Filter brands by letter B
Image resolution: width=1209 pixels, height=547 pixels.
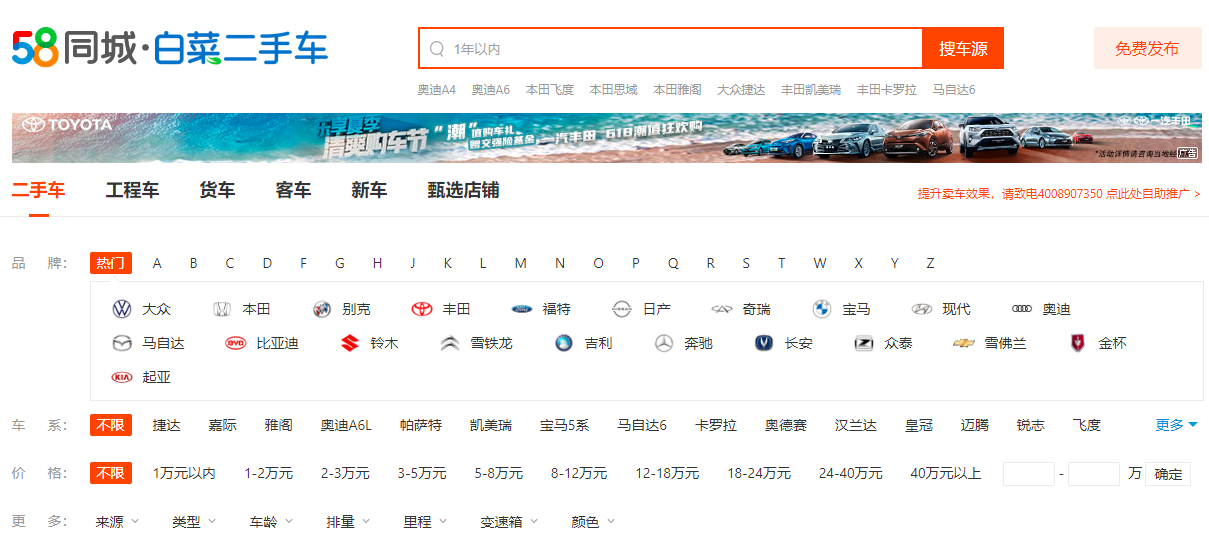193,263
